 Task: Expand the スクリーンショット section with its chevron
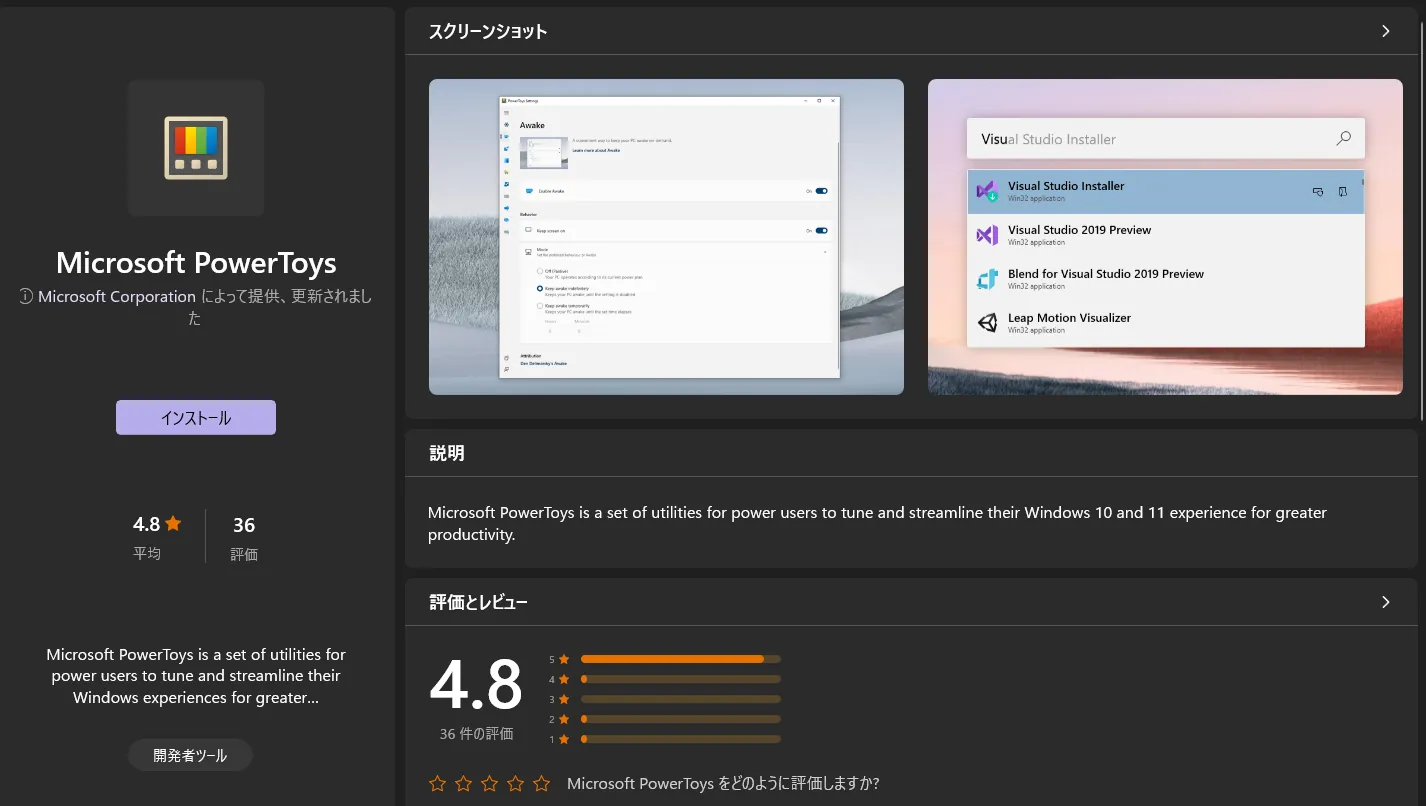click(1386, 31)
